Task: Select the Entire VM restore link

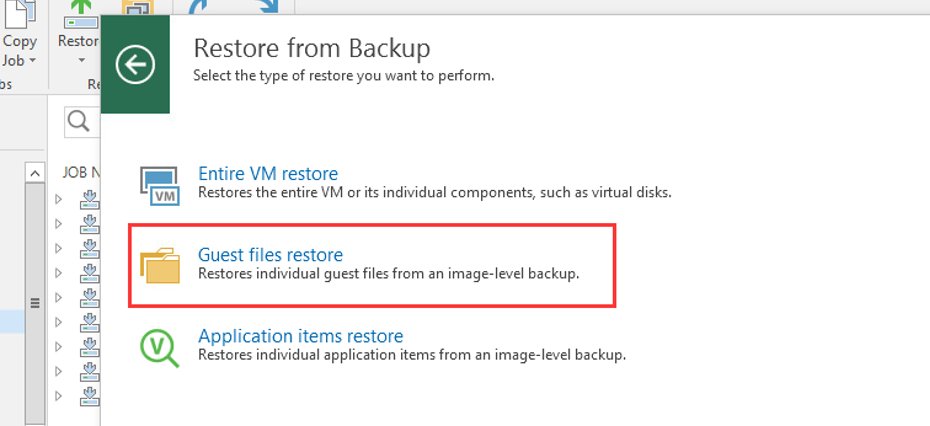Action: [x=268, y=174]
